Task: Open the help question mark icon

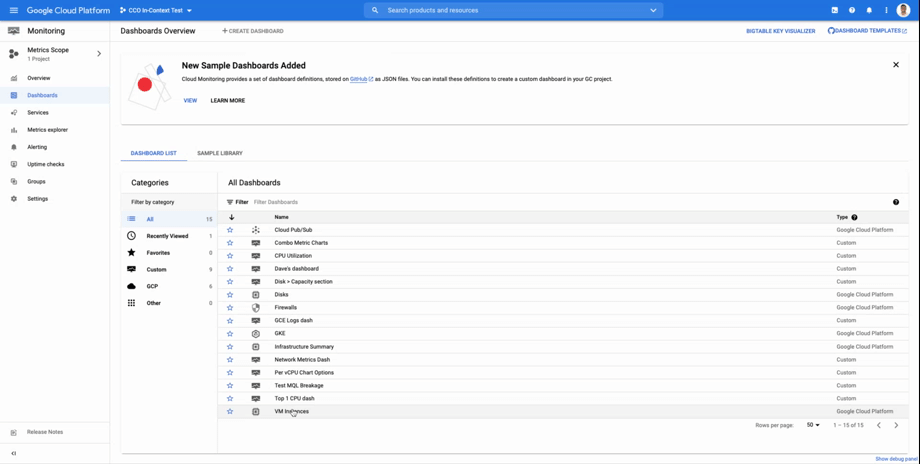Action: coord(851,11)
